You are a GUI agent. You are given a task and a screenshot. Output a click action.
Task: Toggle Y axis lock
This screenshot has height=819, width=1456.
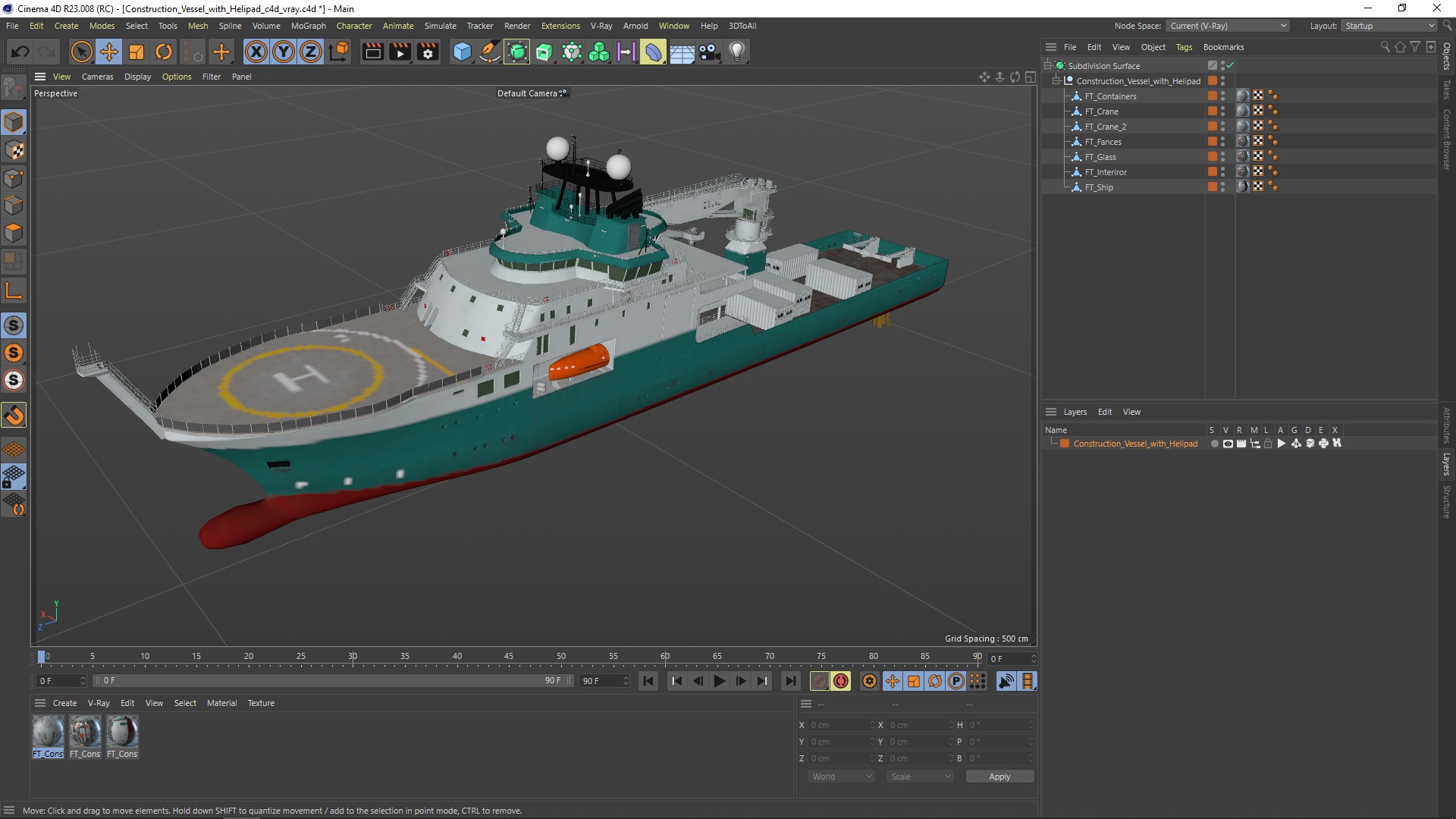284,52
